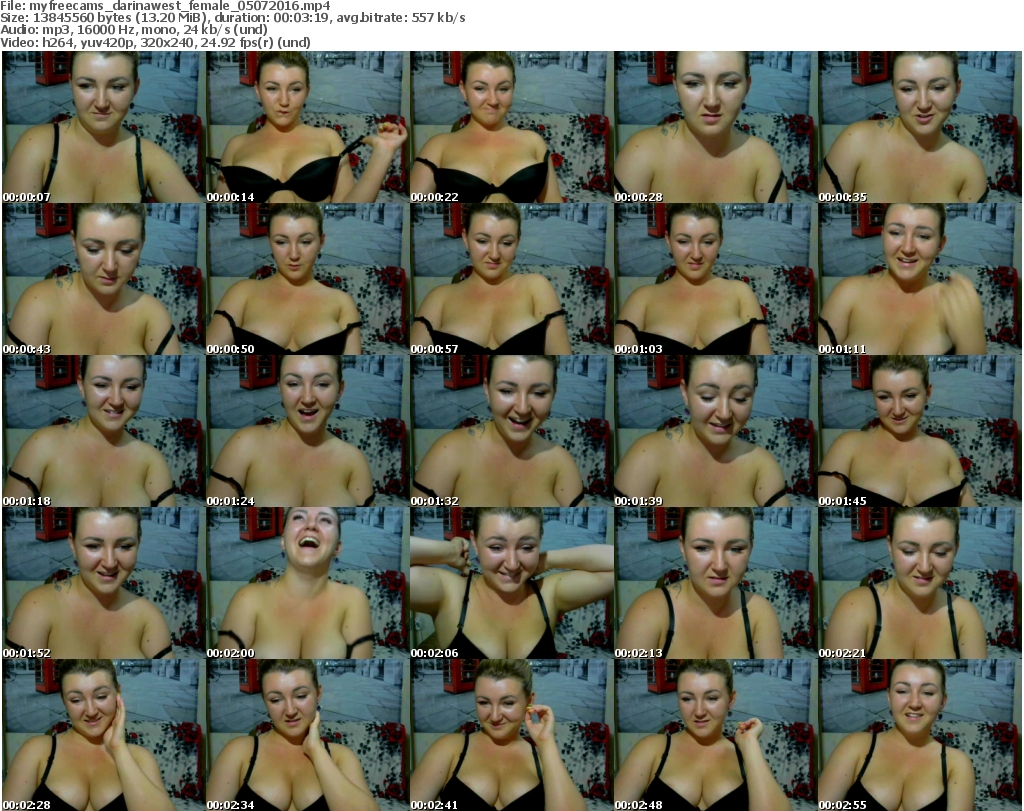Click the video frame at 00:02:41
Viewport: 1024px width, 811px height.
(x=511, y=735)
